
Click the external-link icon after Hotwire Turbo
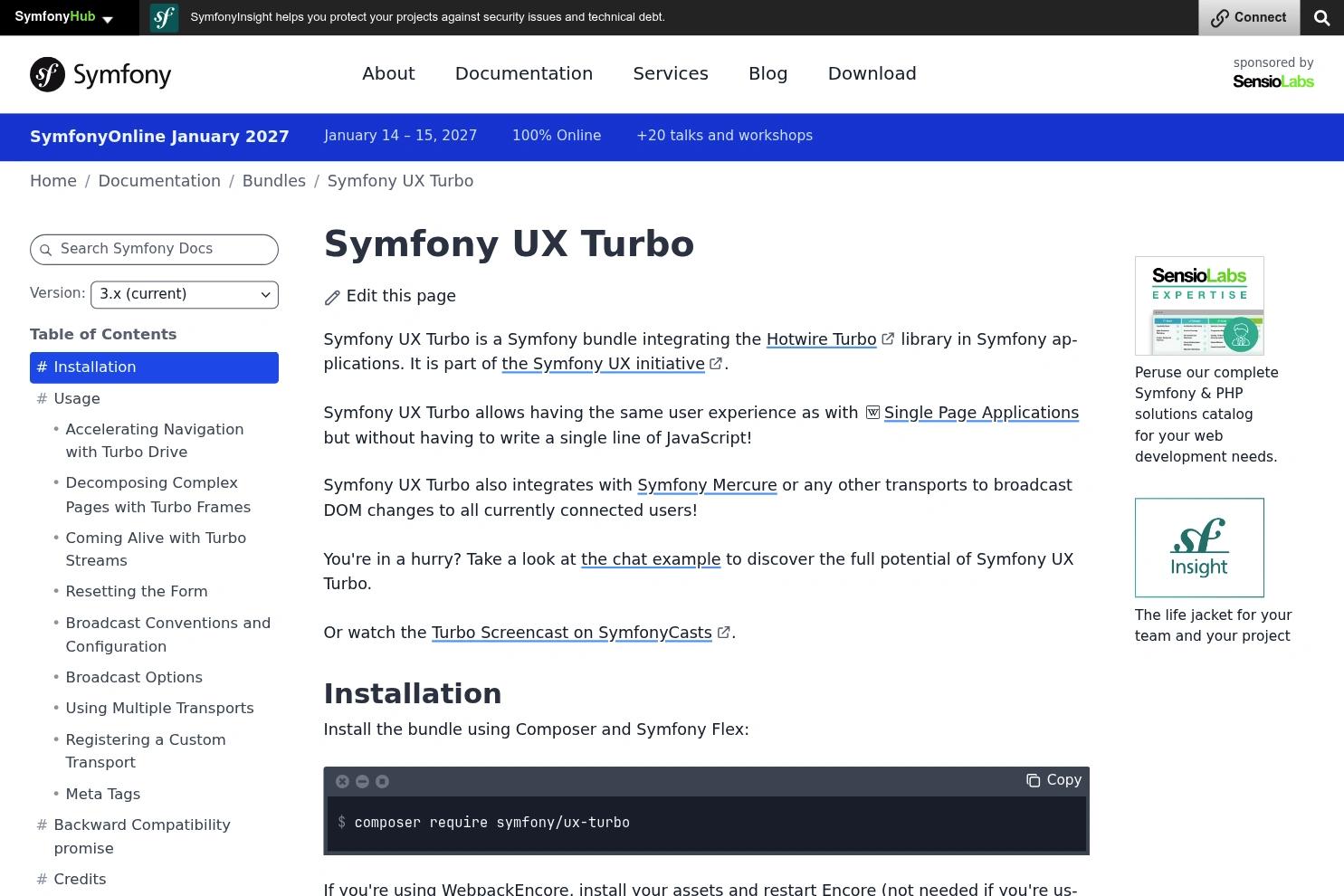click(888, 338)
